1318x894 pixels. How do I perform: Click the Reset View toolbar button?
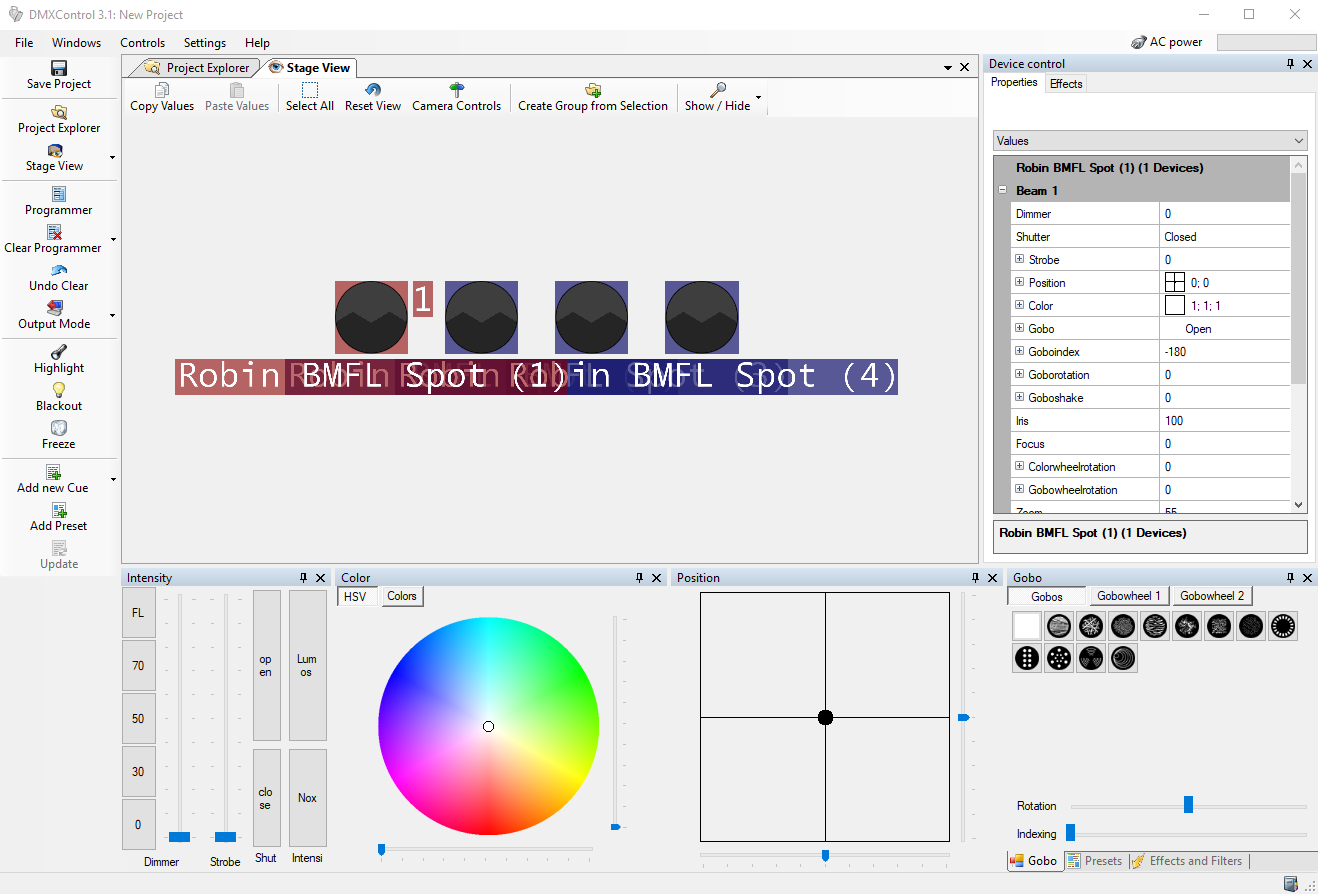coord(373,98)
